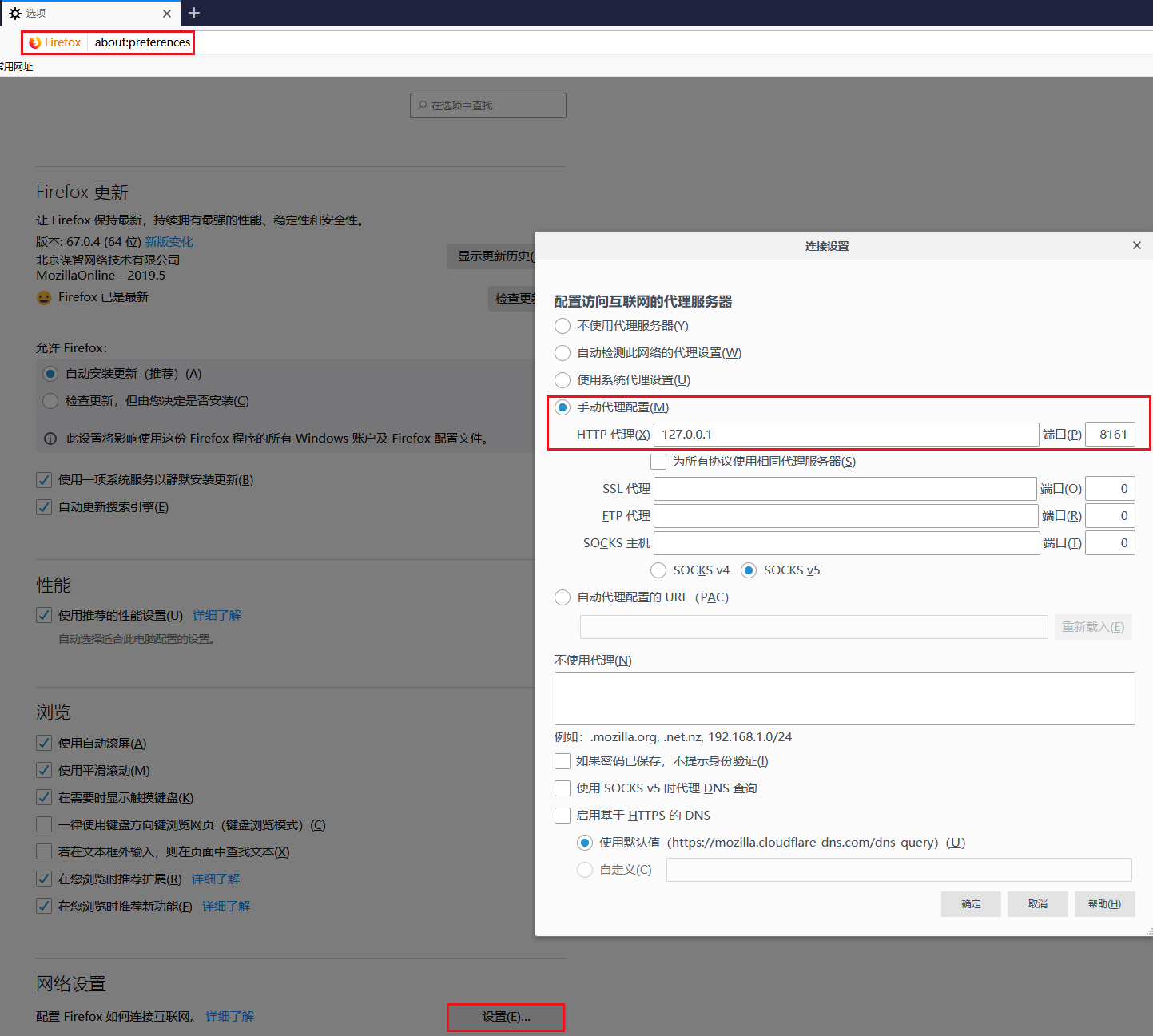Click the SOCKS 主机 host field
Viewport: 1153px width, 1036px height.
point(847,543)
